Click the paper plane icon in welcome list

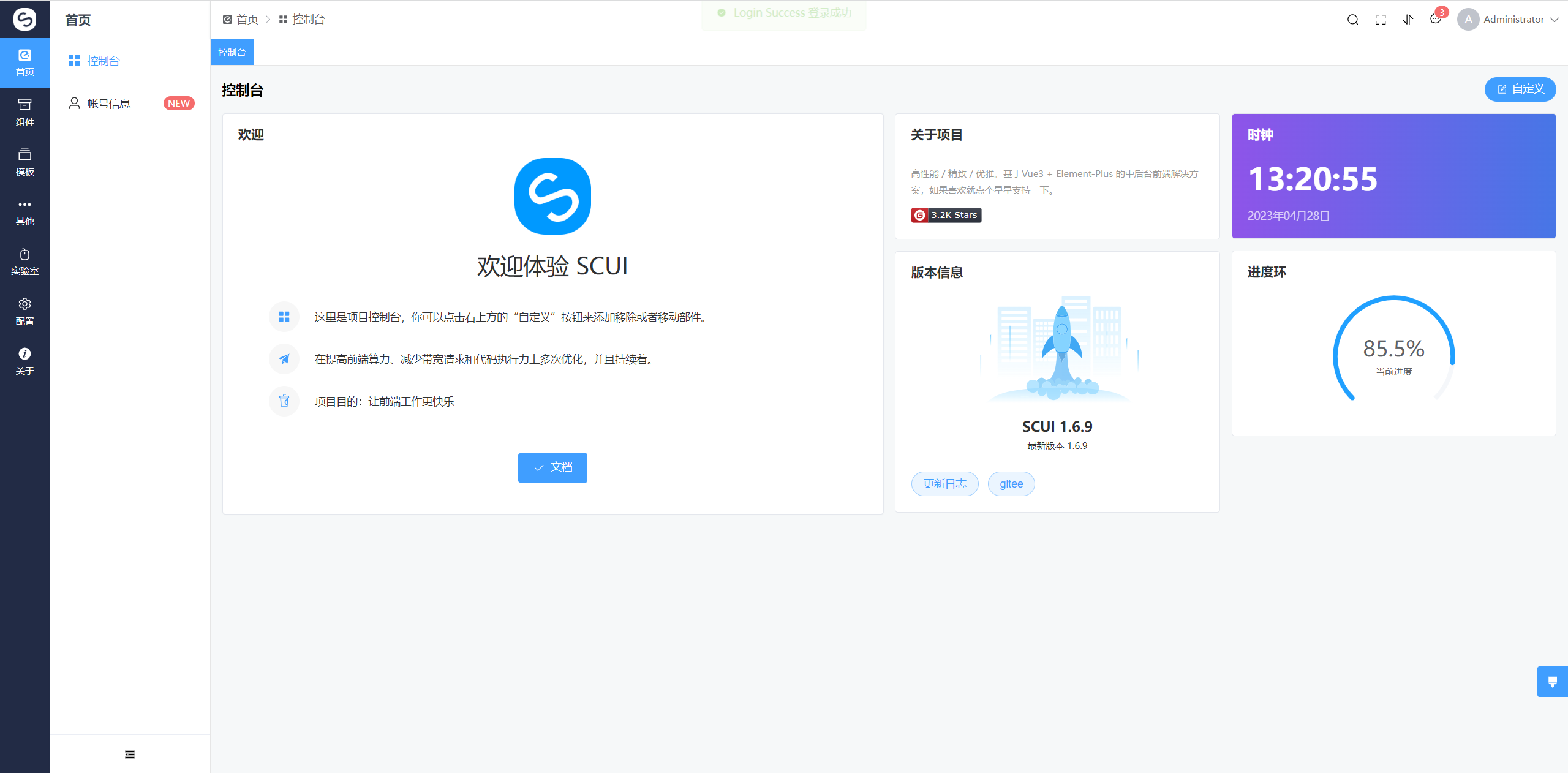coord(284,359)
